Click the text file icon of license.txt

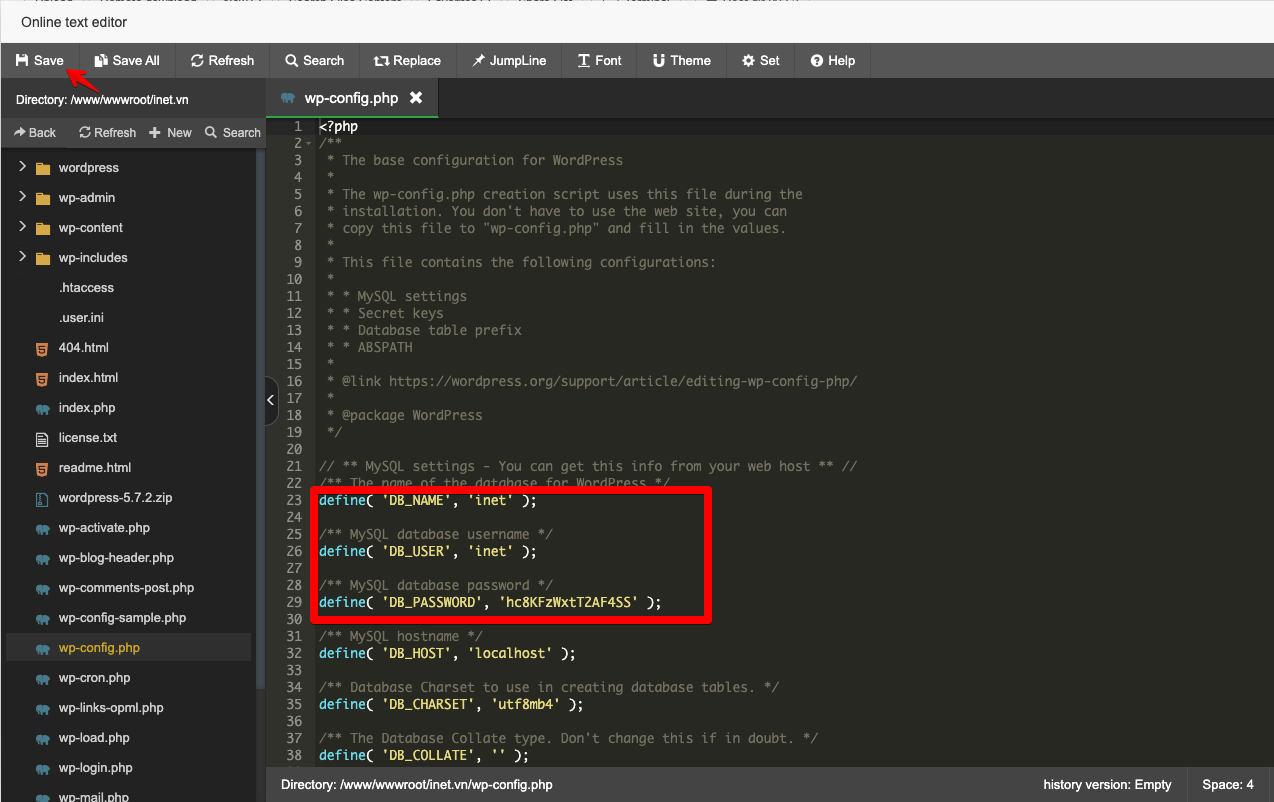(42, 438)
